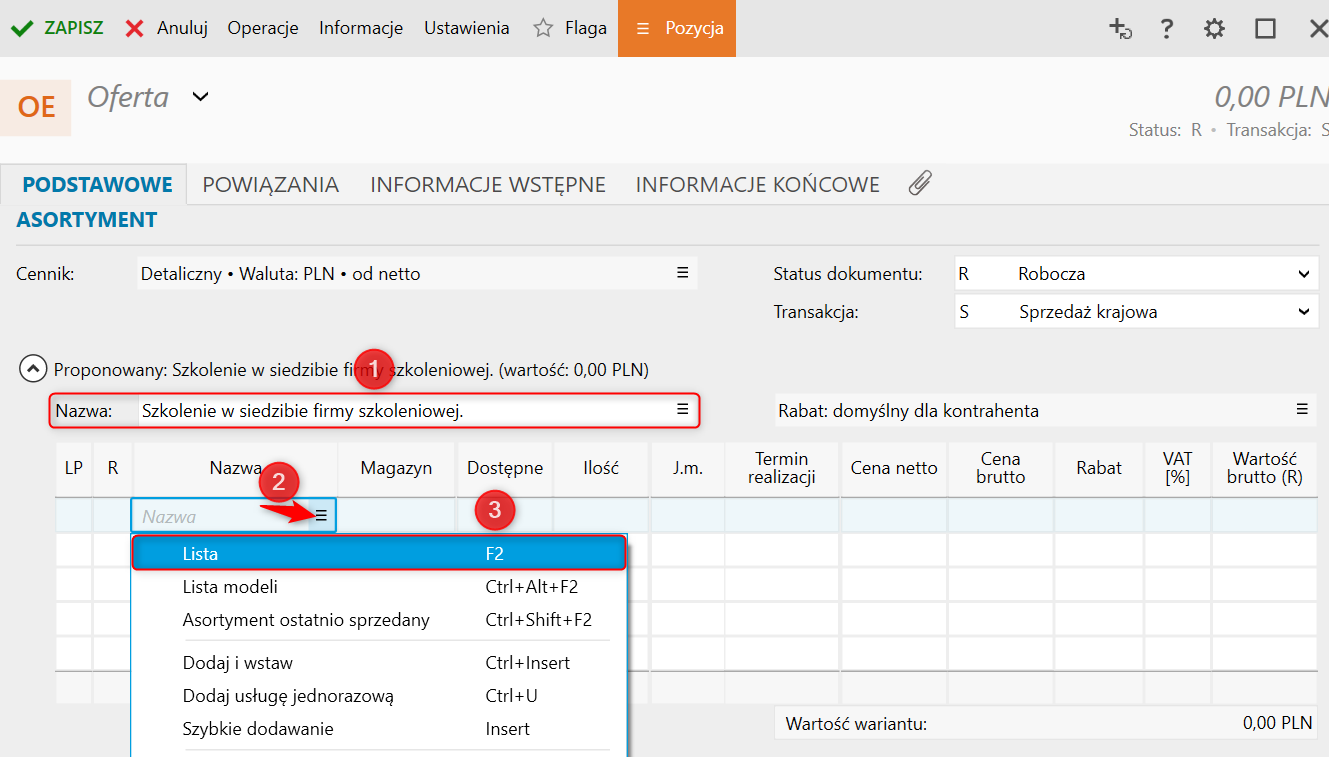Screen dimensions: 1329x757
Task: Expand the Status dokumentu dropdown
Action: [x=1303, y=274]
